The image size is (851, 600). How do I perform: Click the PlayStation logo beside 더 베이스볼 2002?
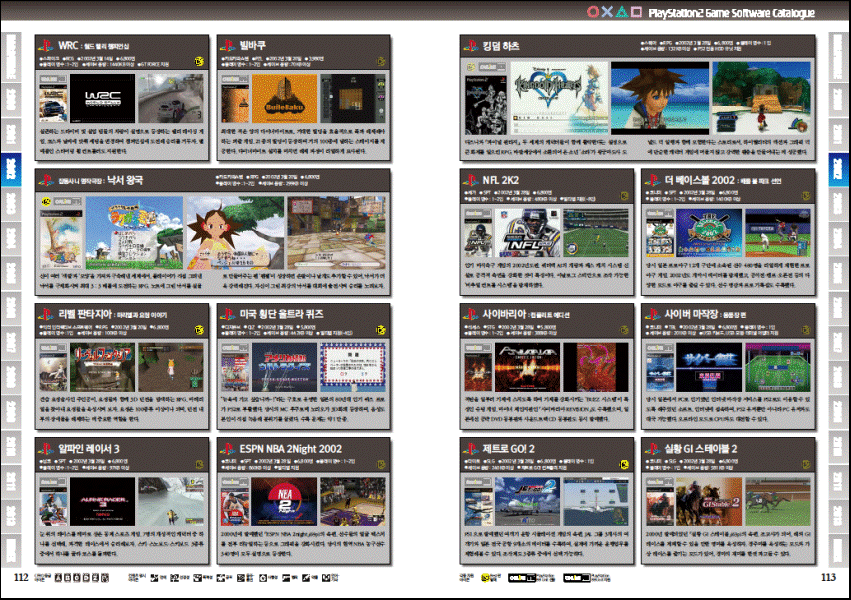coord(652,180)
